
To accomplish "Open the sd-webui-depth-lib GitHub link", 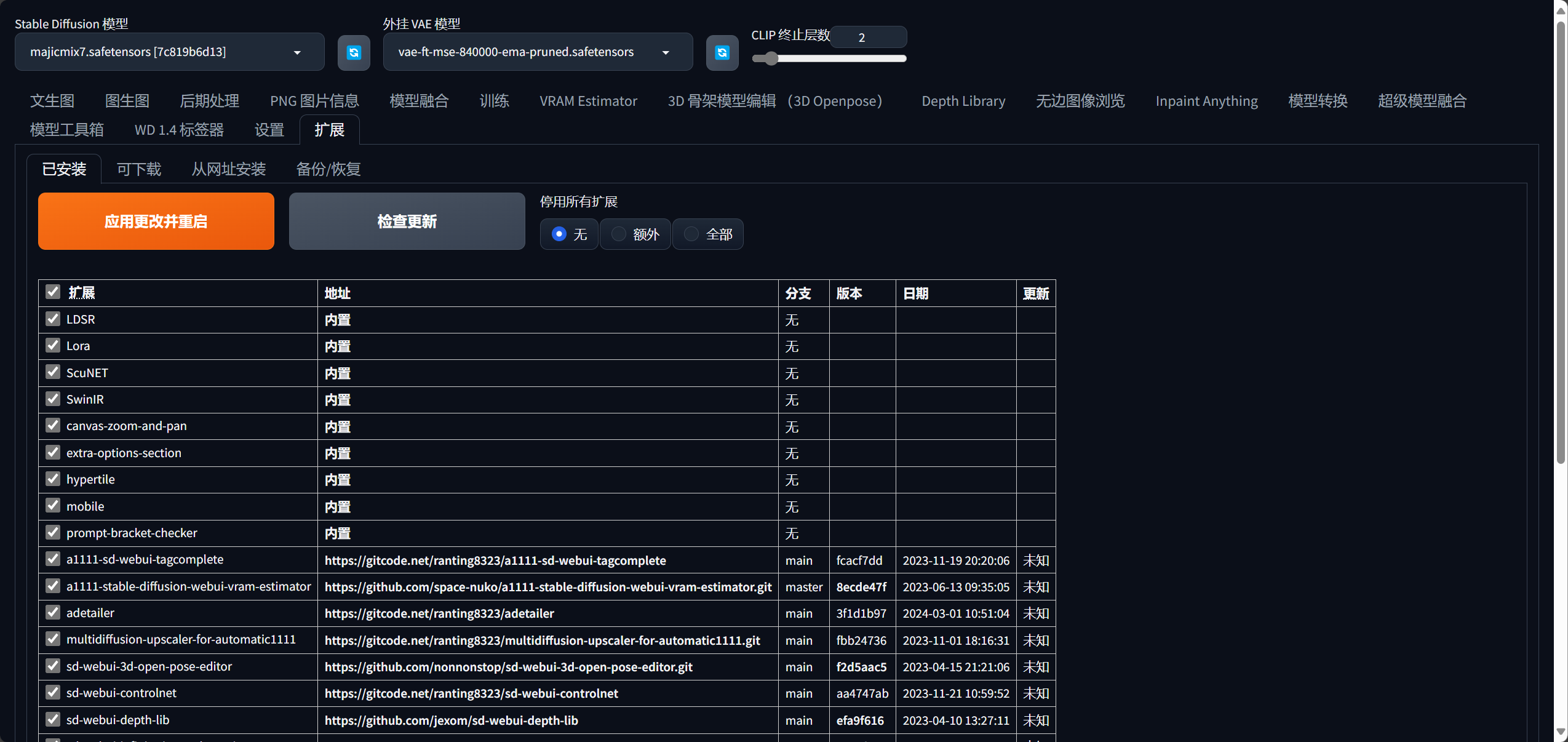I will tap(451, 720).
